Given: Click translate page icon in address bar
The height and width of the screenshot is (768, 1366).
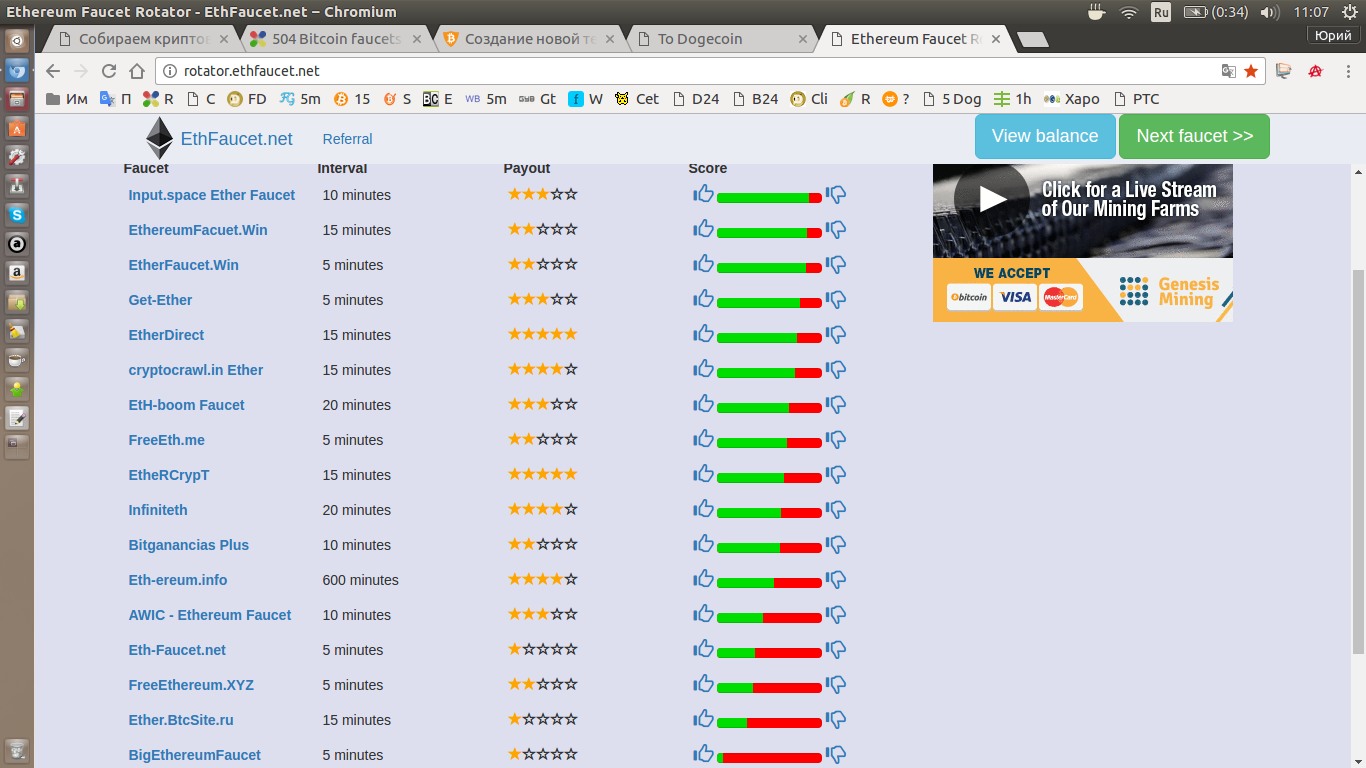Looking at the screenshot, I should click(1229, 71).
